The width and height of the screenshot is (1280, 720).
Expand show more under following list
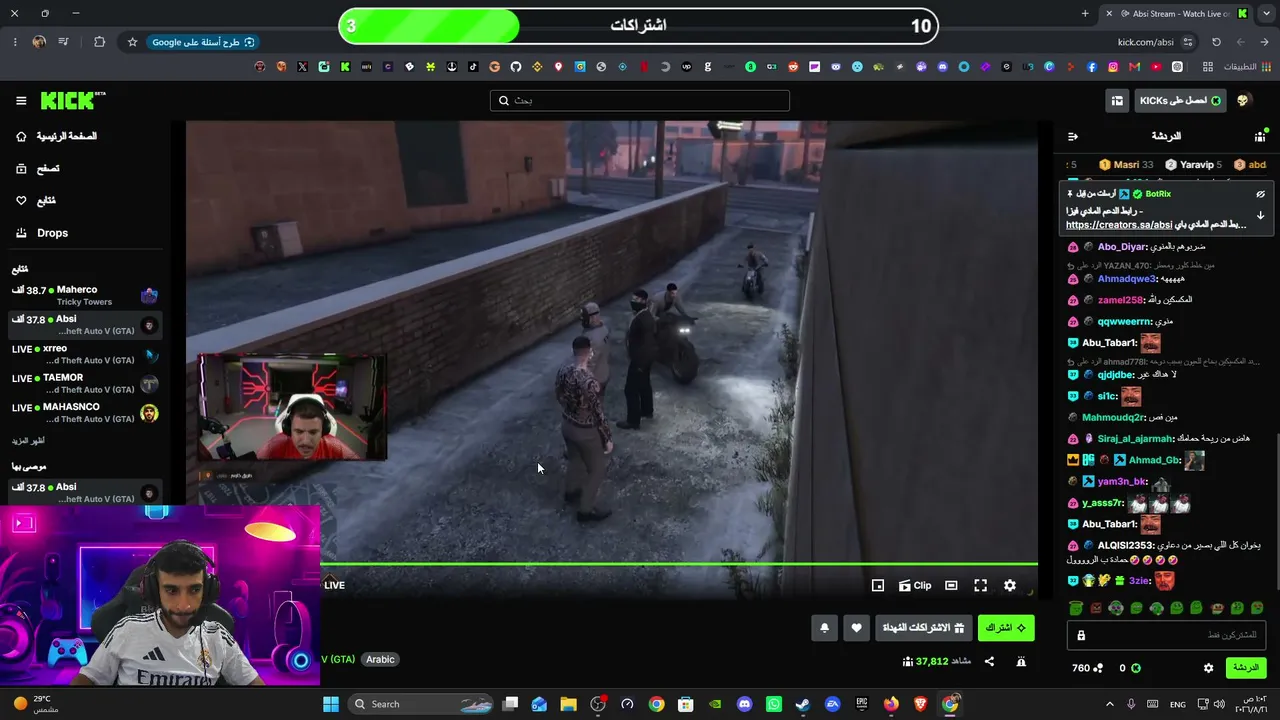click(x=28, y=441)
